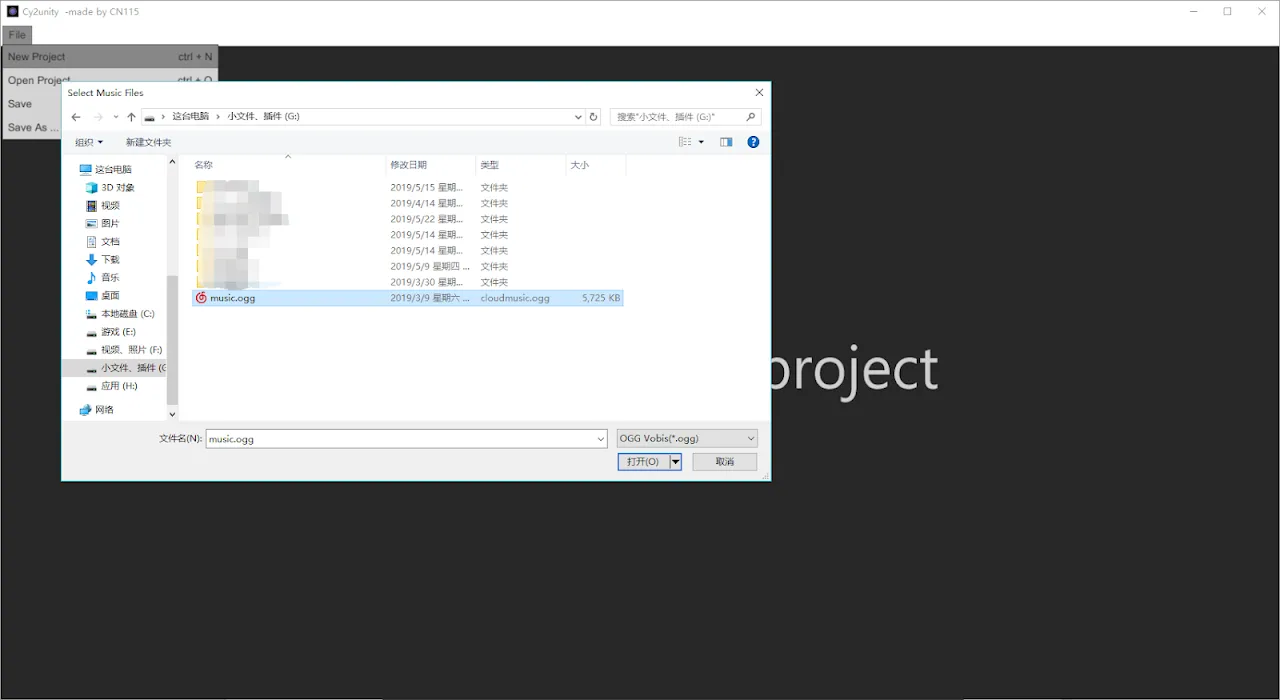Click 新建文件夹 (New Folder) button
This screenshot has width=1280, height=700.
148,142
